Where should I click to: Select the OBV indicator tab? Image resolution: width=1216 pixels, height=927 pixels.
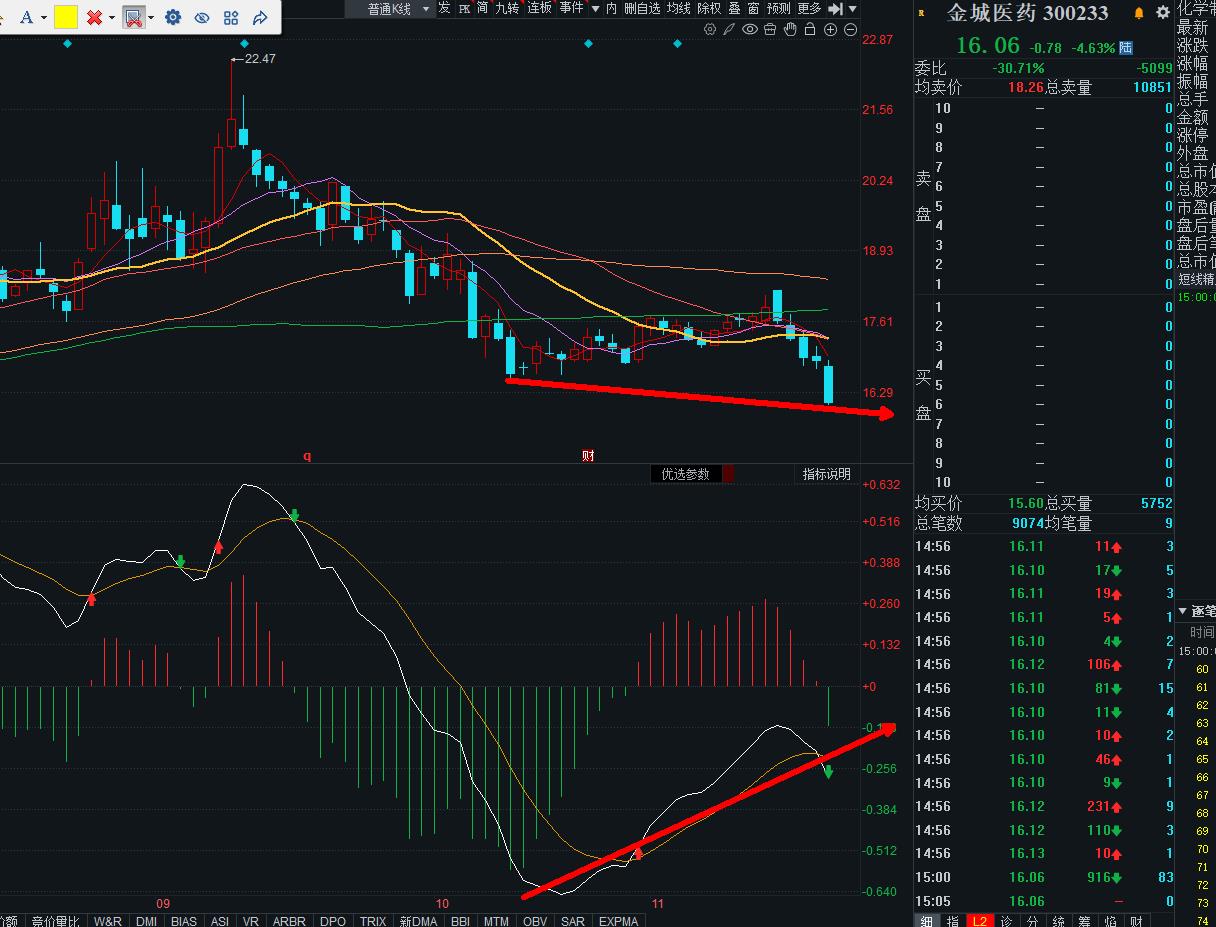point(536,921)
